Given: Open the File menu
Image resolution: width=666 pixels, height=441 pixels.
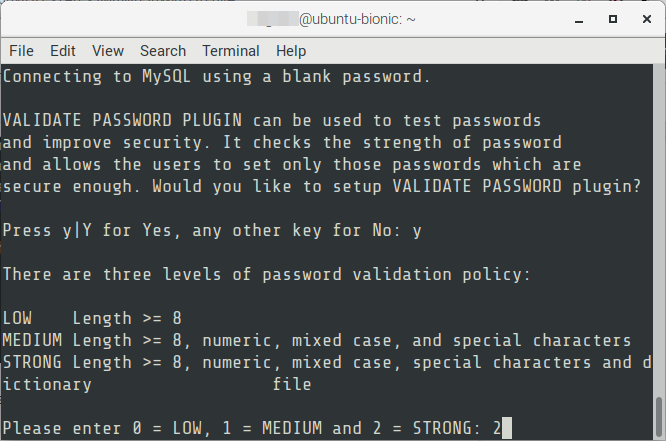Looking at the screenshot, I should tap(21, 51).
